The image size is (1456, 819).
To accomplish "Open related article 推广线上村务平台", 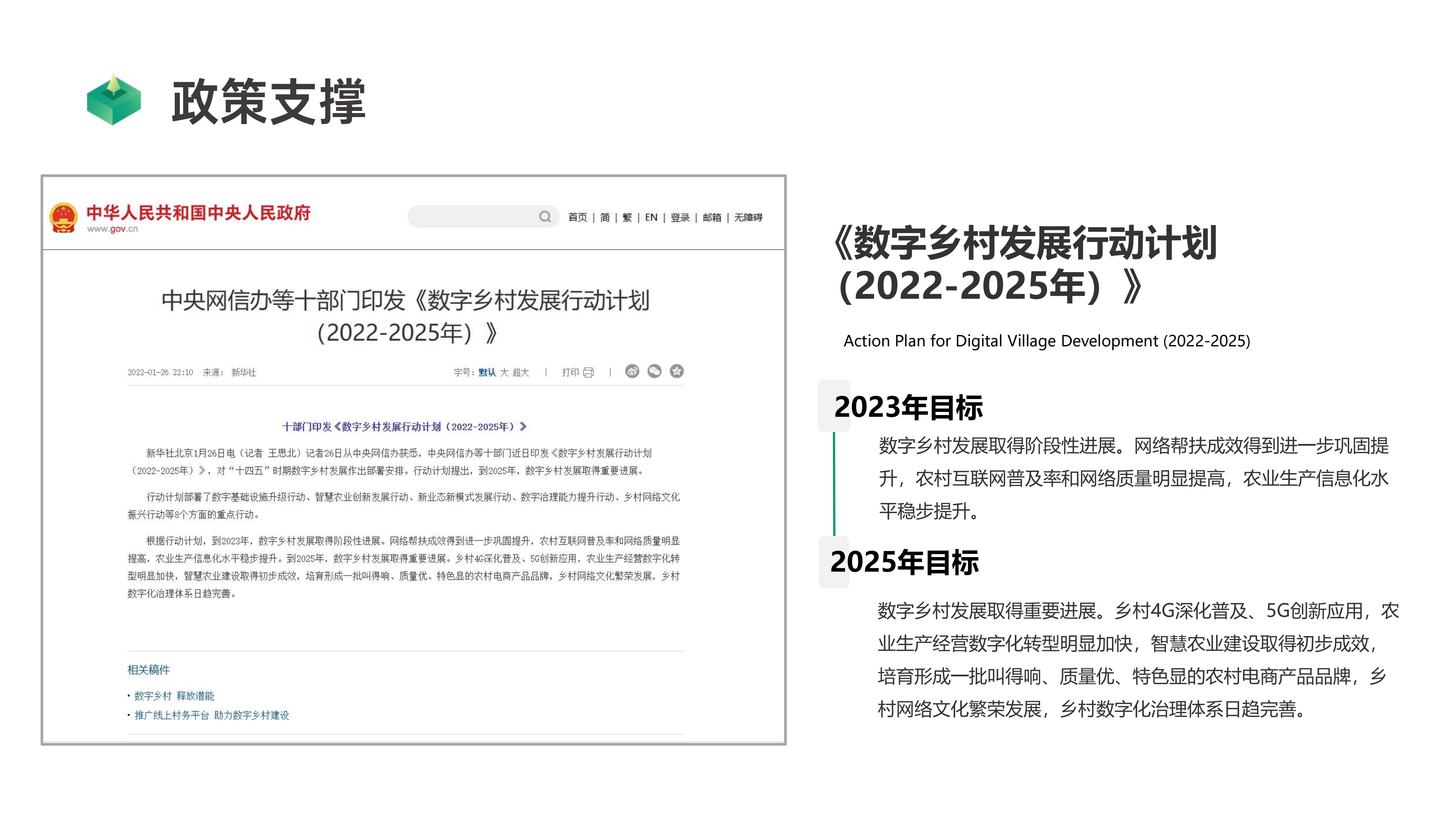I will pos(212,716).
